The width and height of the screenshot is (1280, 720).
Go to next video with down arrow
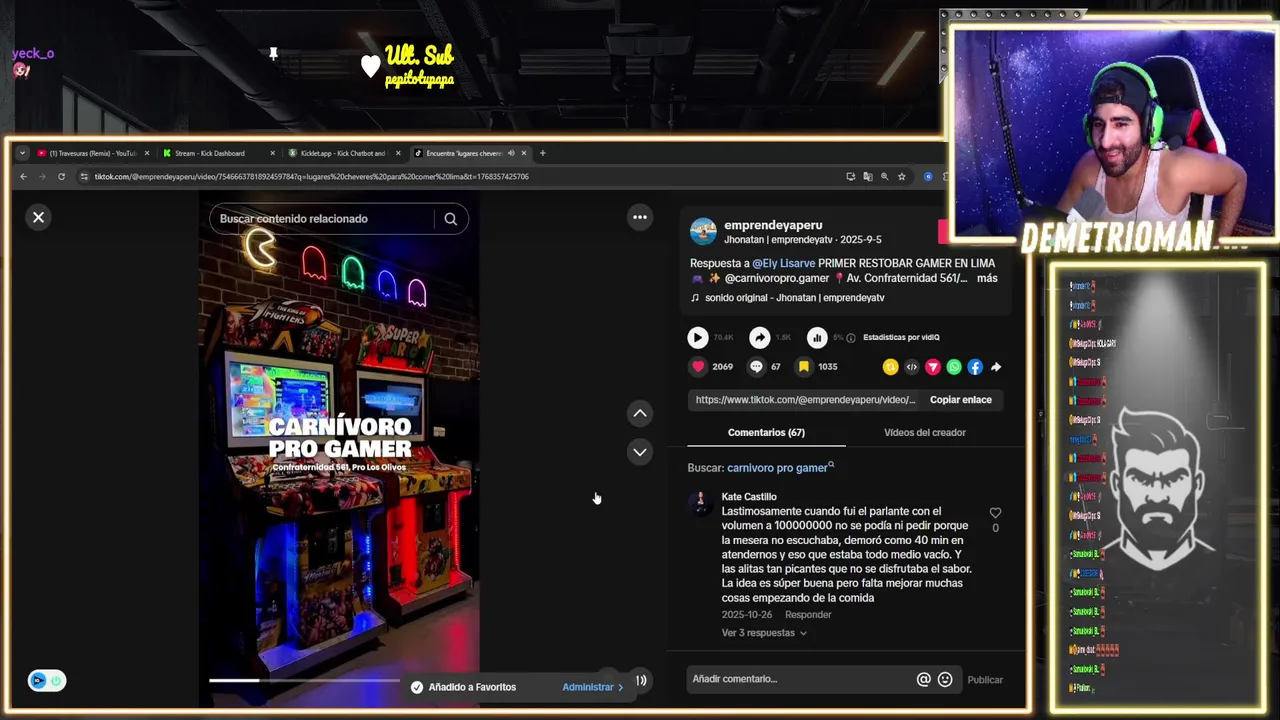[640, 452]
